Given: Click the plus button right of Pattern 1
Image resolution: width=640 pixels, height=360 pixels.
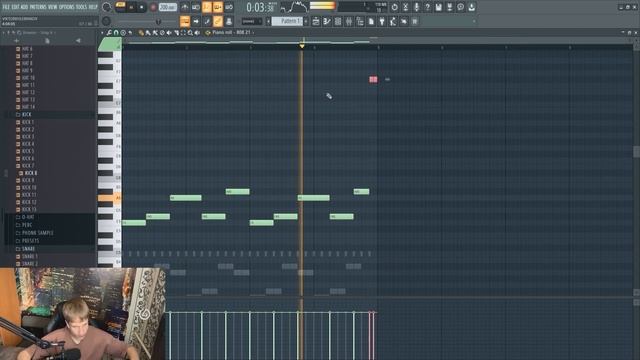Looking at the screenshot, I should [306, 21].
